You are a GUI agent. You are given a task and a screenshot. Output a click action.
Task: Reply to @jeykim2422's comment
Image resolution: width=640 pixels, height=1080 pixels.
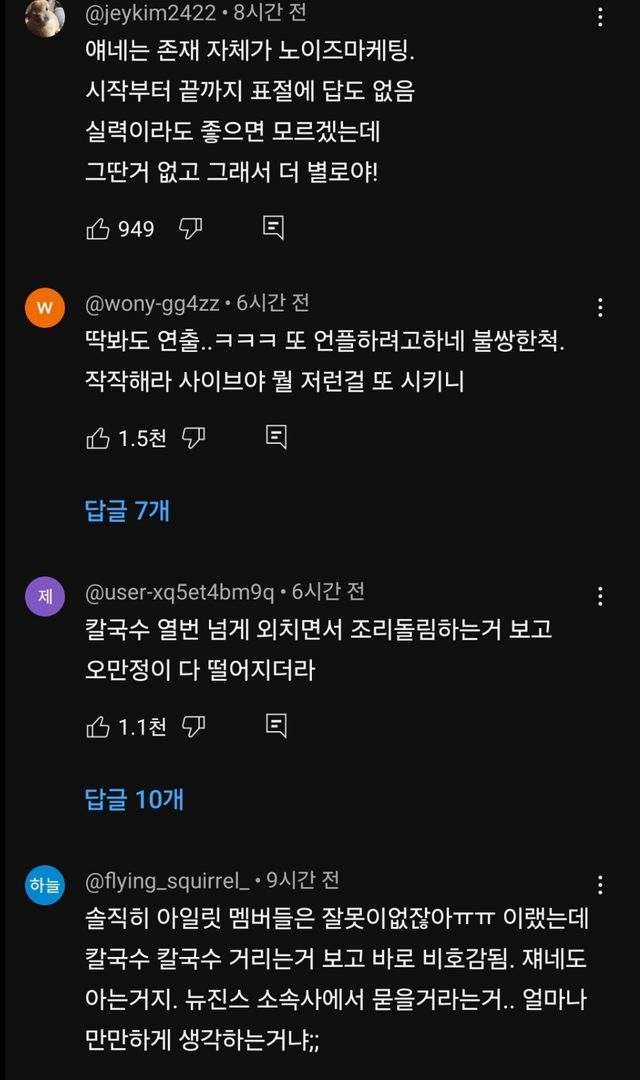coord(273,228)
